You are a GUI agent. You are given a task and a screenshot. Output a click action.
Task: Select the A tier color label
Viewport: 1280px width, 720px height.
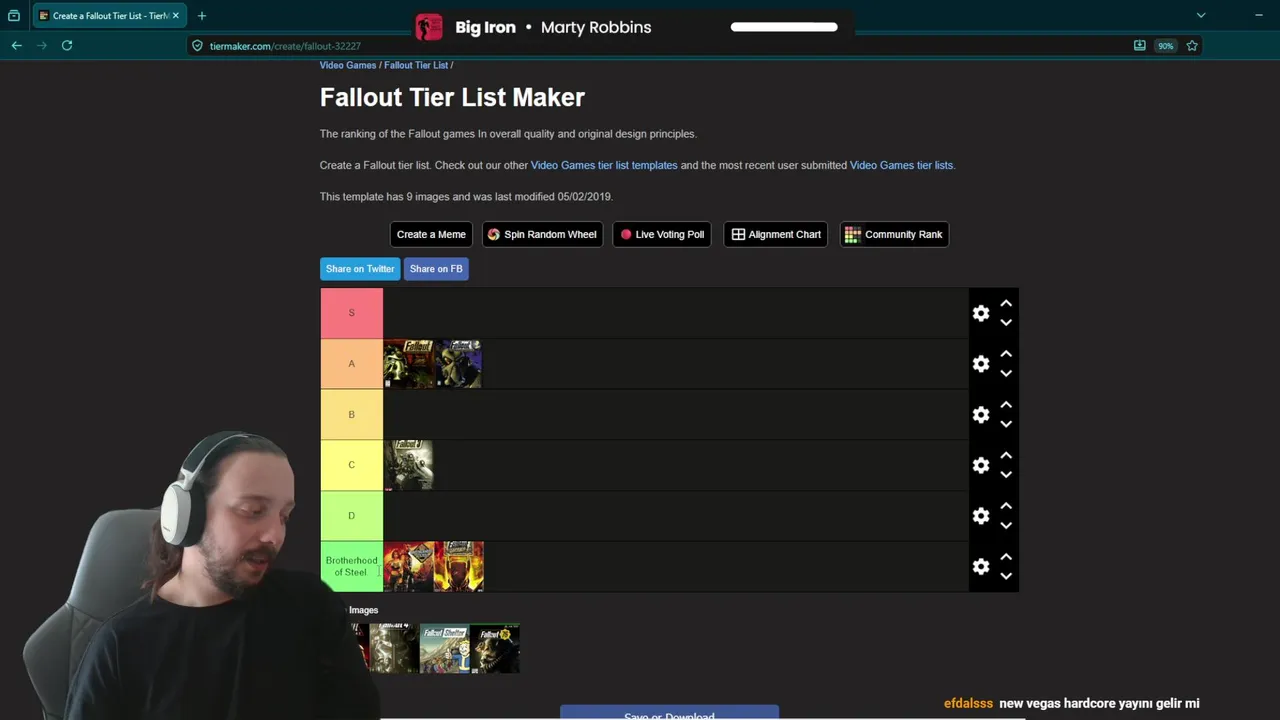[x=351, y=364]
